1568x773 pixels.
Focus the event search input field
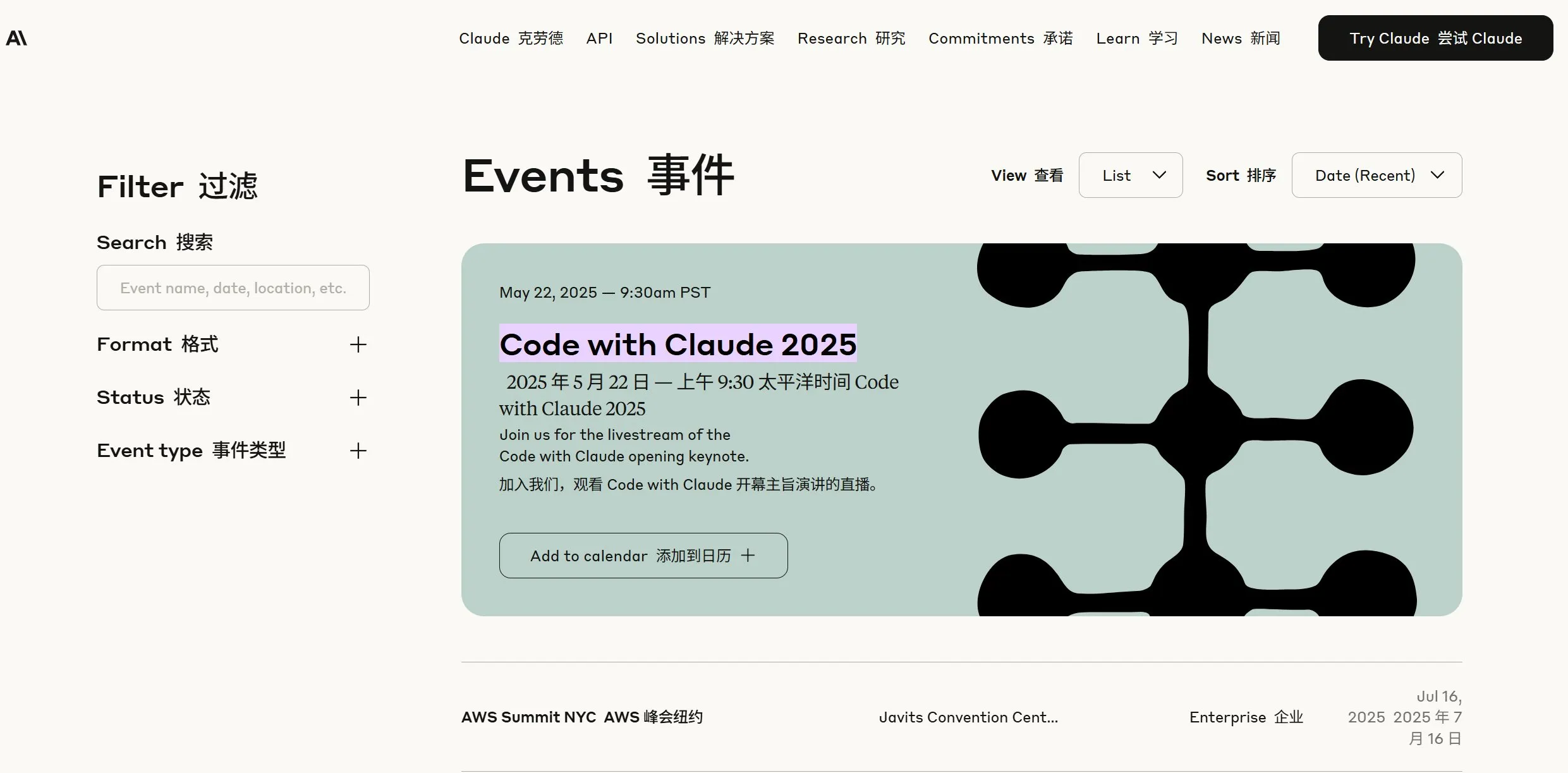click(x=233, y=288)
